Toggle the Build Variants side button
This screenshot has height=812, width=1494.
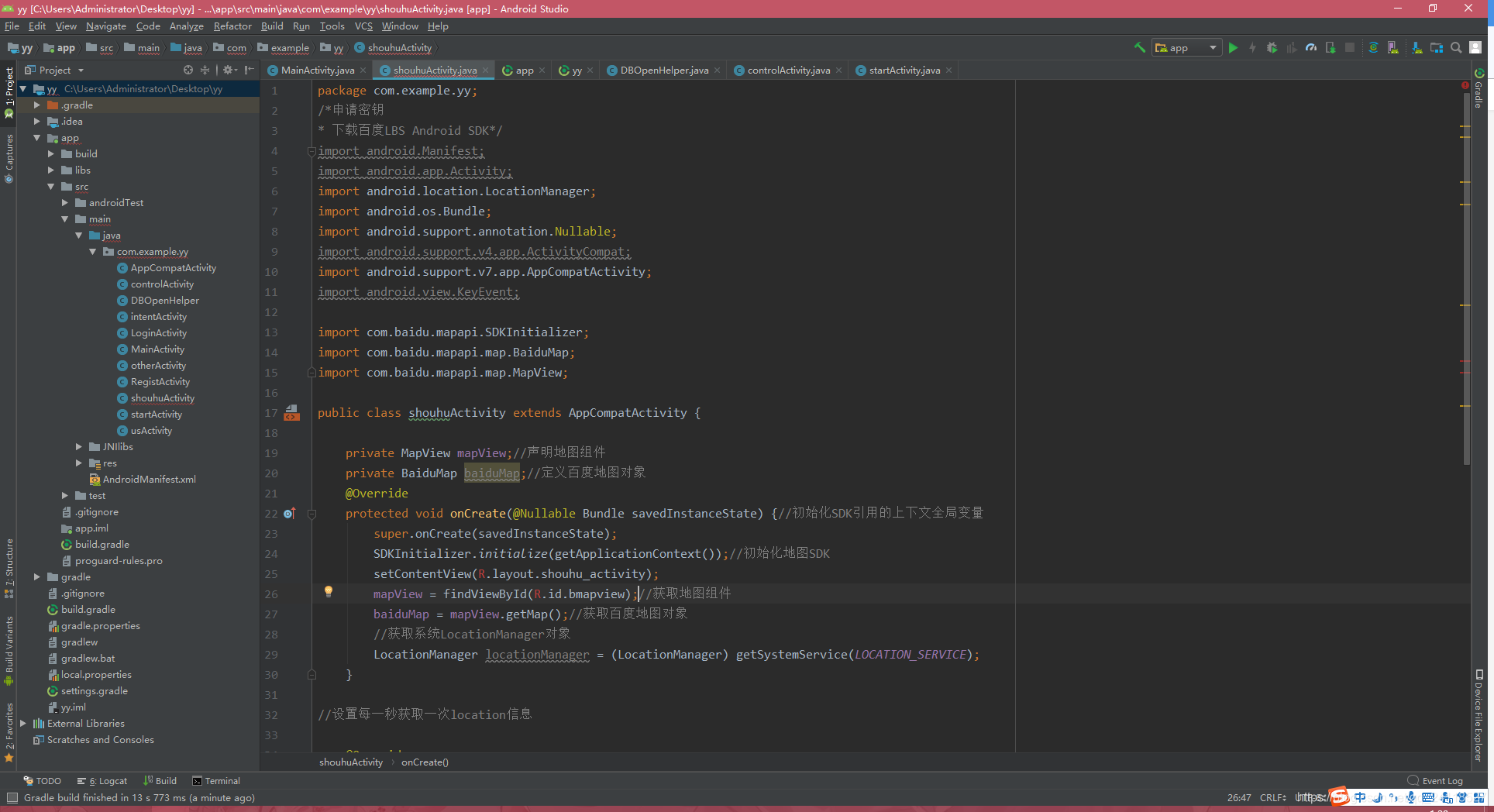[x=9, y=651]
